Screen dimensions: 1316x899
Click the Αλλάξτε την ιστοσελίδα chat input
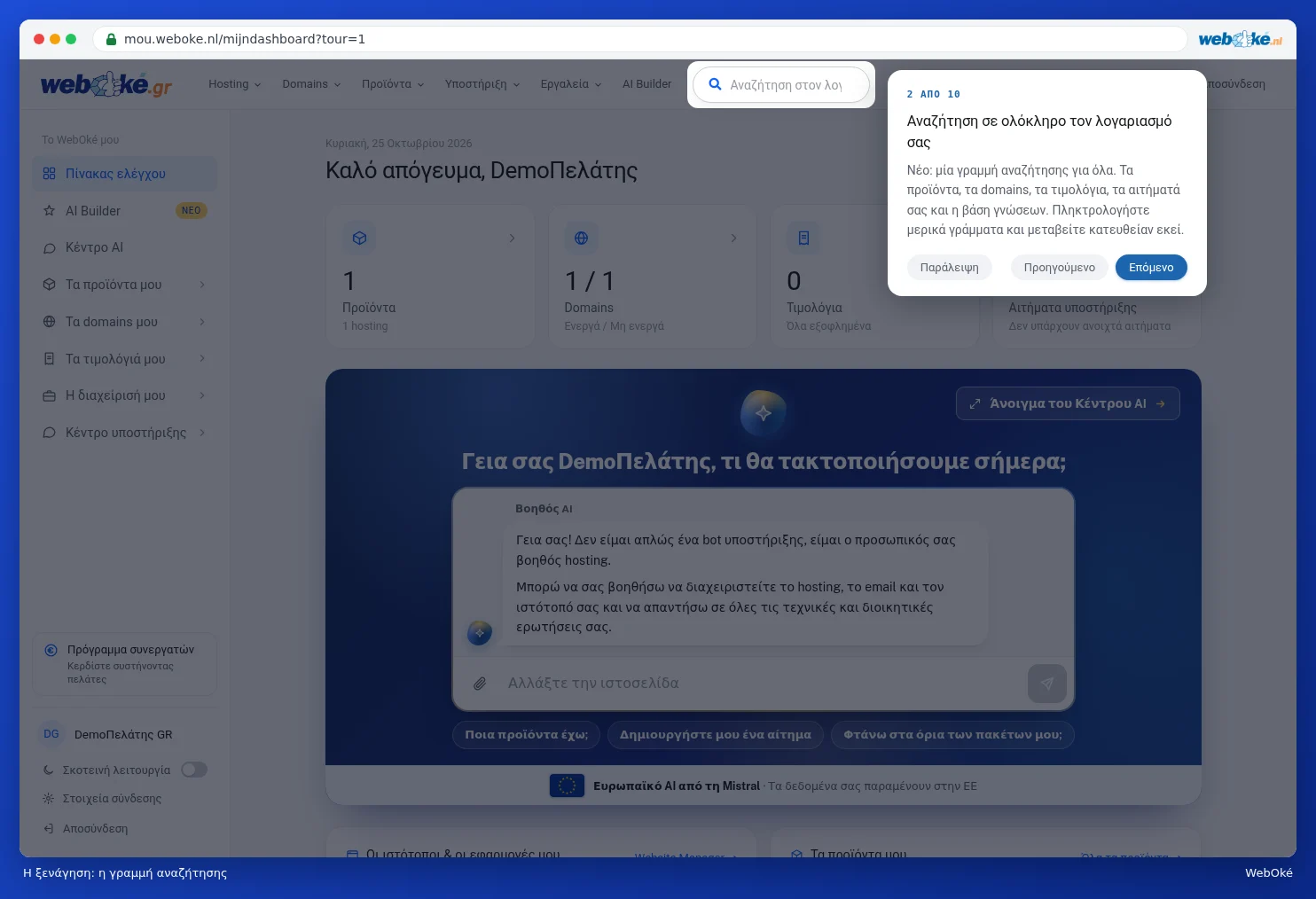click(763, 684)
